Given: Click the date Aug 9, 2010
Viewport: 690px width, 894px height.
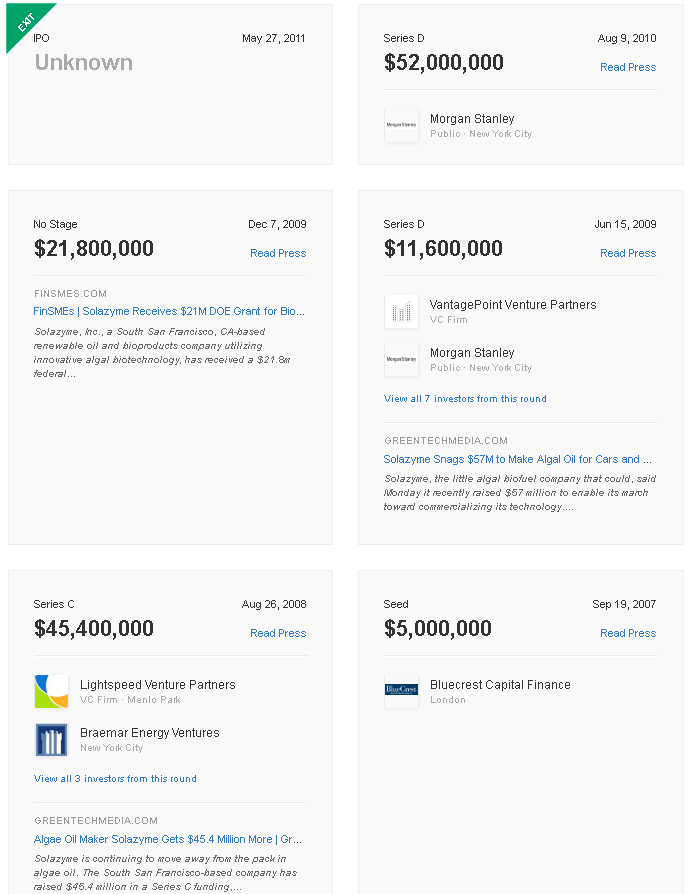Looking at the screenshot, I should [627, 38].
